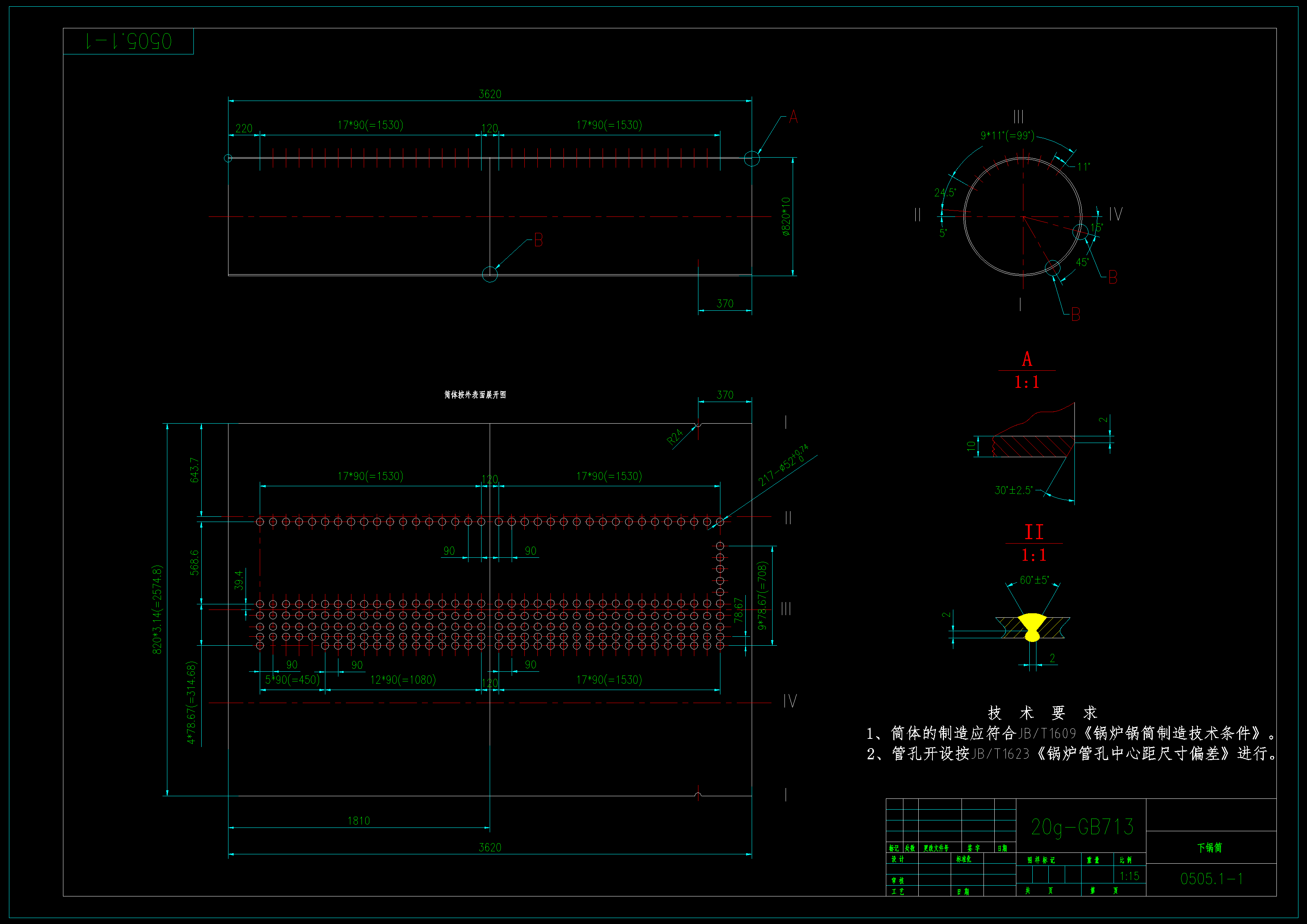Select the 568.6 vertical dimension
Viewport: 1307px width, 924px height.
tap(194, 562)
